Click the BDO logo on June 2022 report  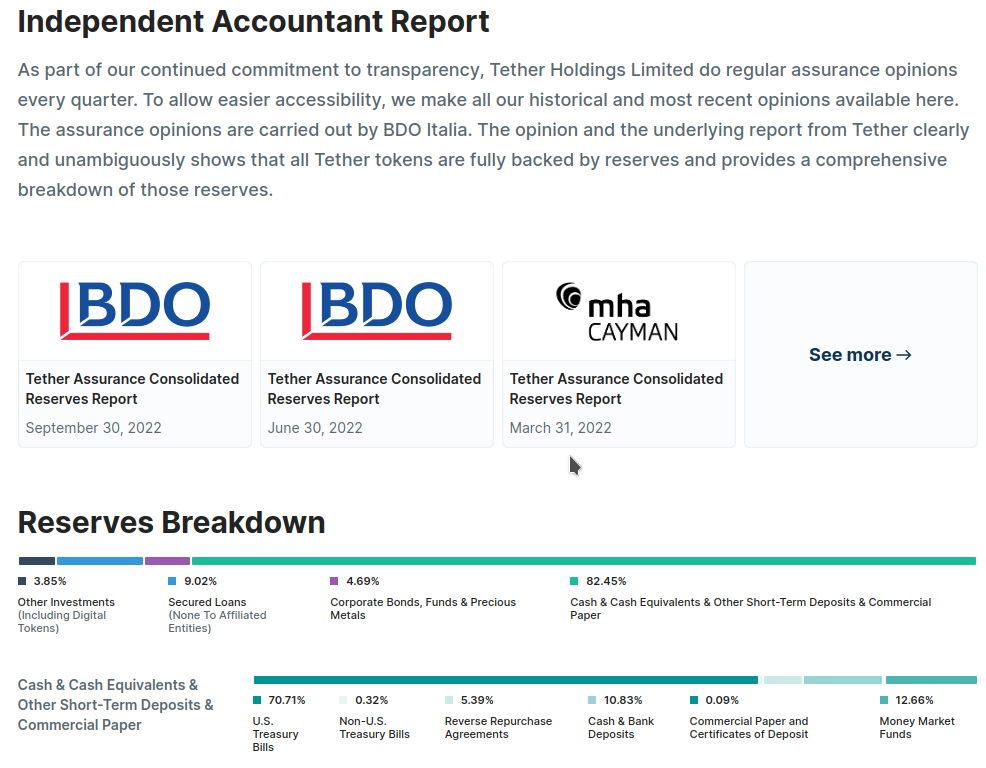(x=377, y=310)
